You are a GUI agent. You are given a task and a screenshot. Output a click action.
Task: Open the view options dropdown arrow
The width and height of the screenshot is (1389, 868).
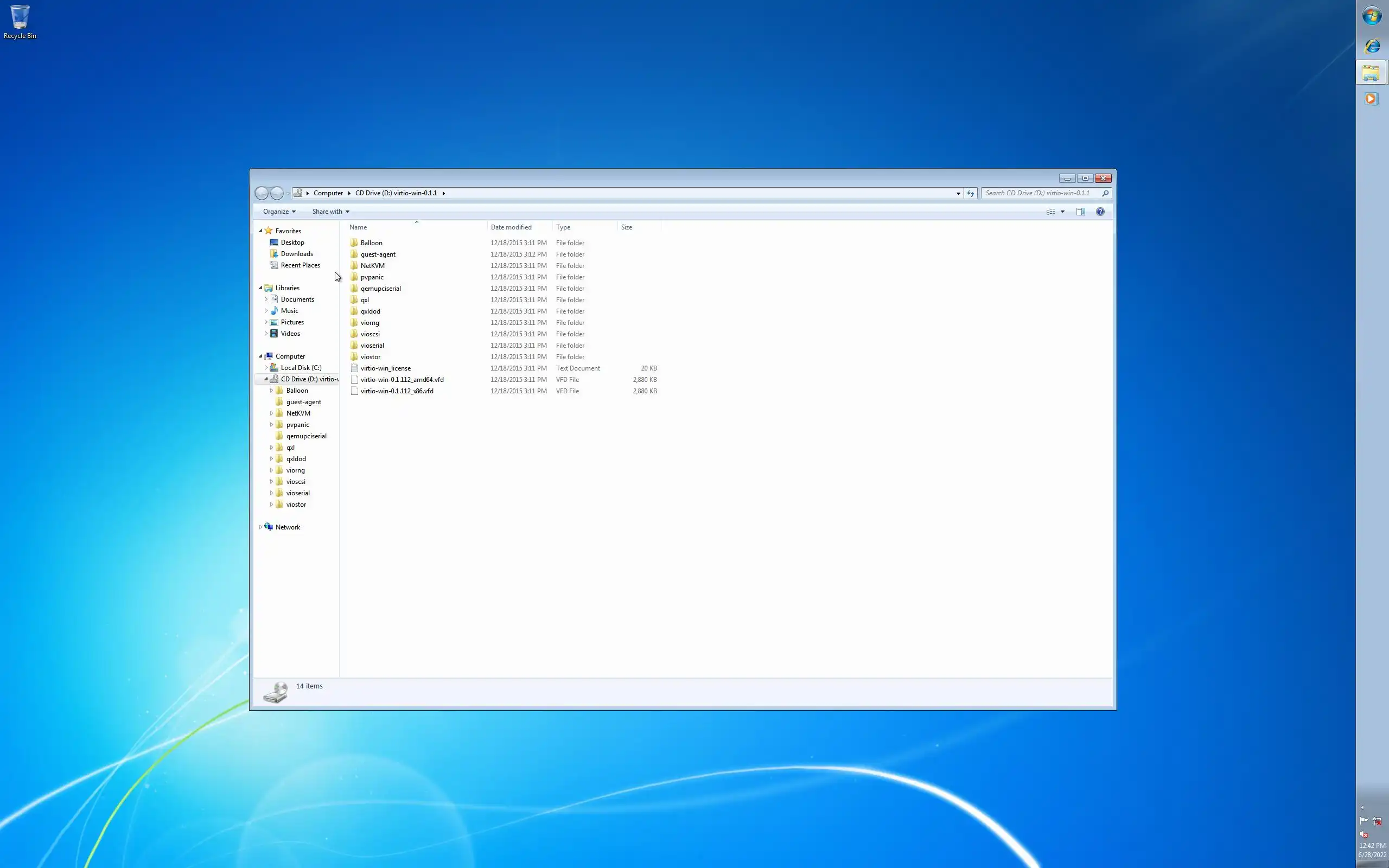1063,212
